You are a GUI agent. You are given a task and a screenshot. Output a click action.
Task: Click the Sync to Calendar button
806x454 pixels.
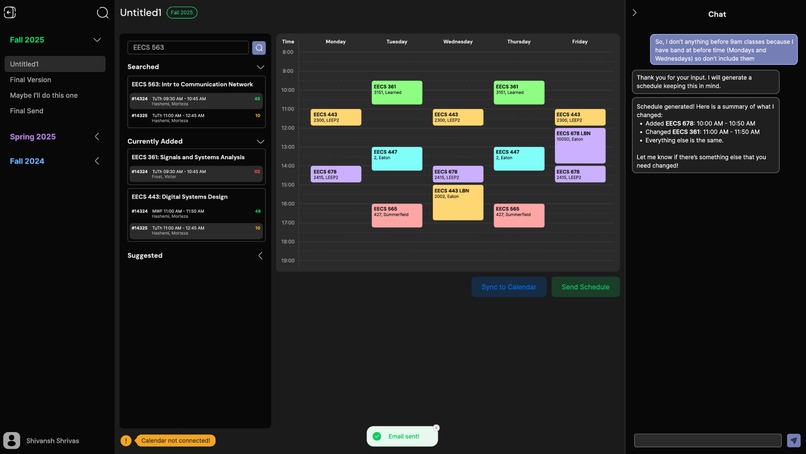(x=509, y=287)
